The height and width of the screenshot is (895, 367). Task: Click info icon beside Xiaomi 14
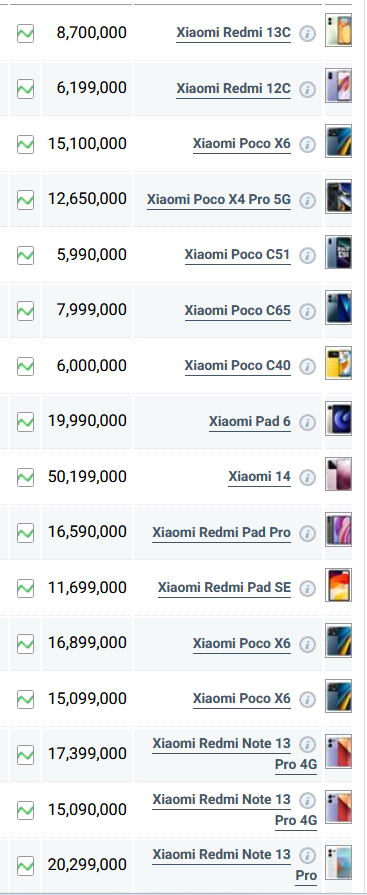pos(308,478)
